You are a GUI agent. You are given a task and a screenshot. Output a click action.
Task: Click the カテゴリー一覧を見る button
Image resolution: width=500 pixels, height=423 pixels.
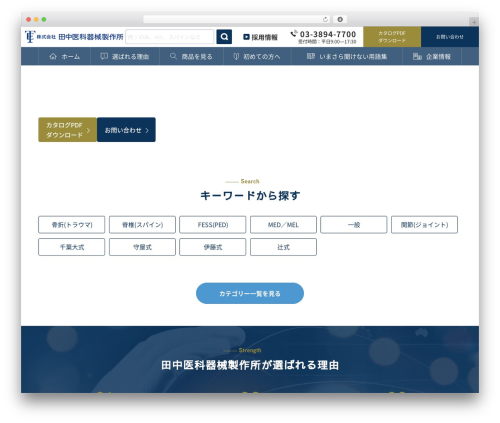(250, 293)
